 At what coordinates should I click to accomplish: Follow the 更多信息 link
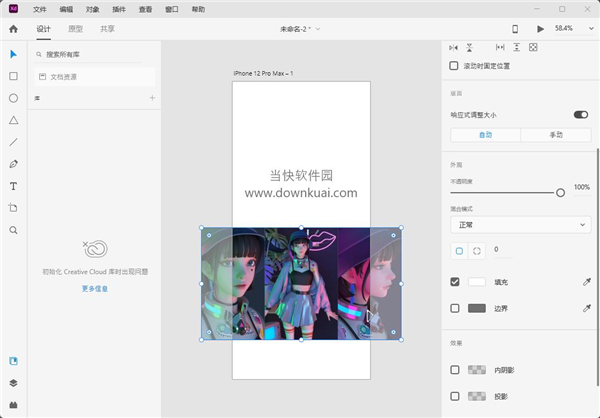pos(95,289)
